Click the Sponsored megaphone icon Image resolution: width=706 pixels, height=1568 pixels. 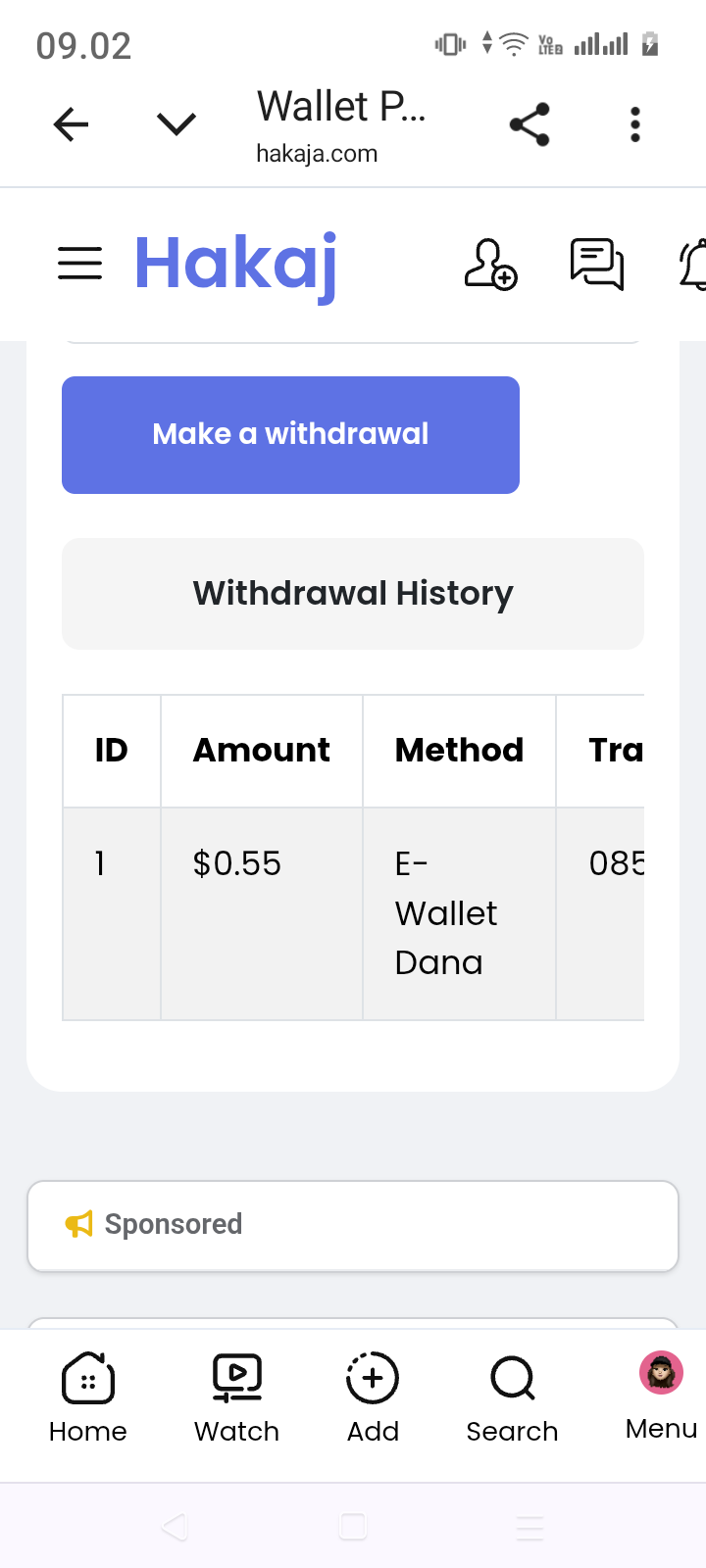(x=78, y=1224)
